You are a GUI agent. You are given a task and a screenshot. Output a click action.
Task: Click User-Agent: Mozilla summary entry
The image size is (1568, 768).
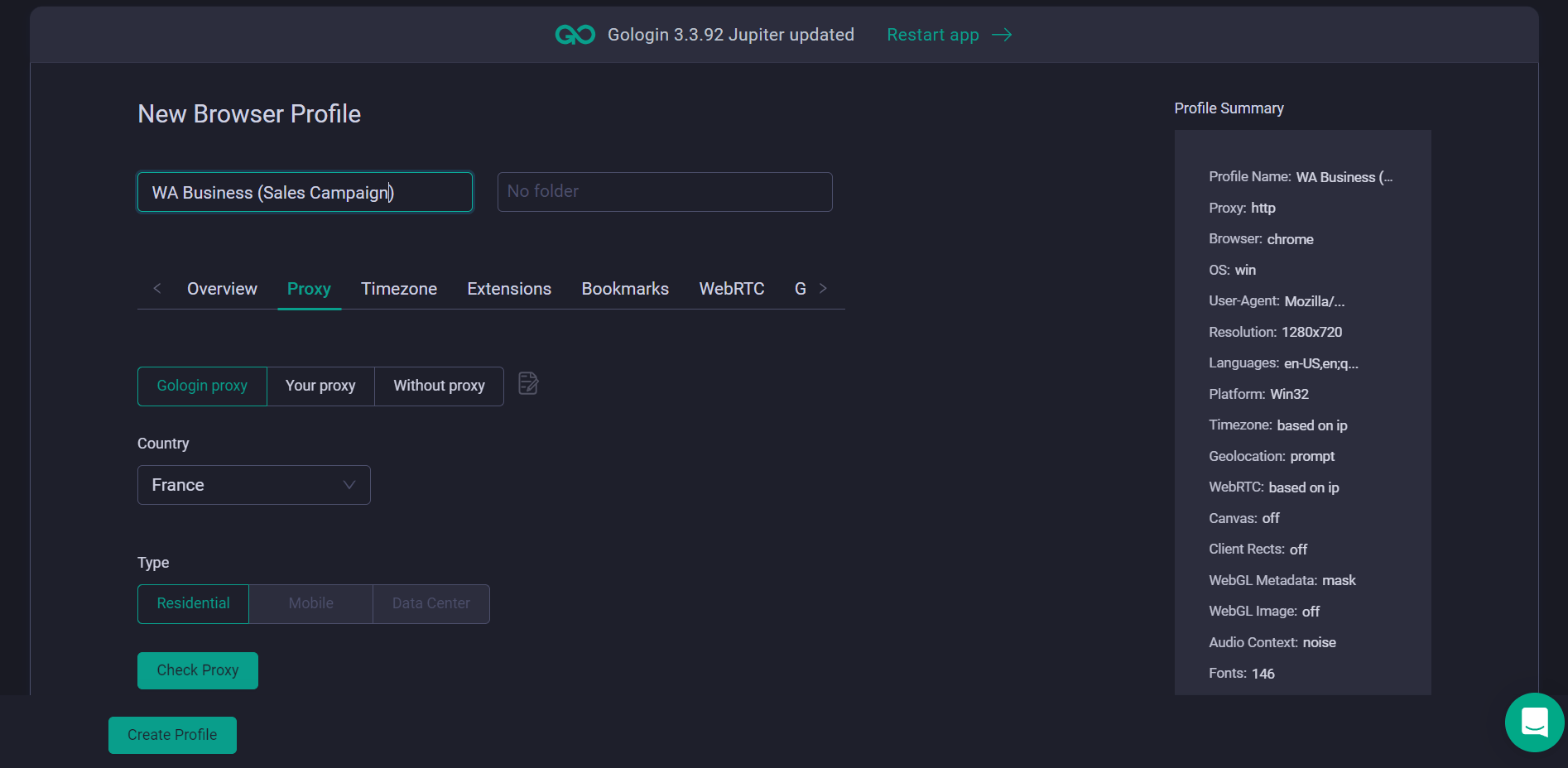click(x=1277, y=301)
